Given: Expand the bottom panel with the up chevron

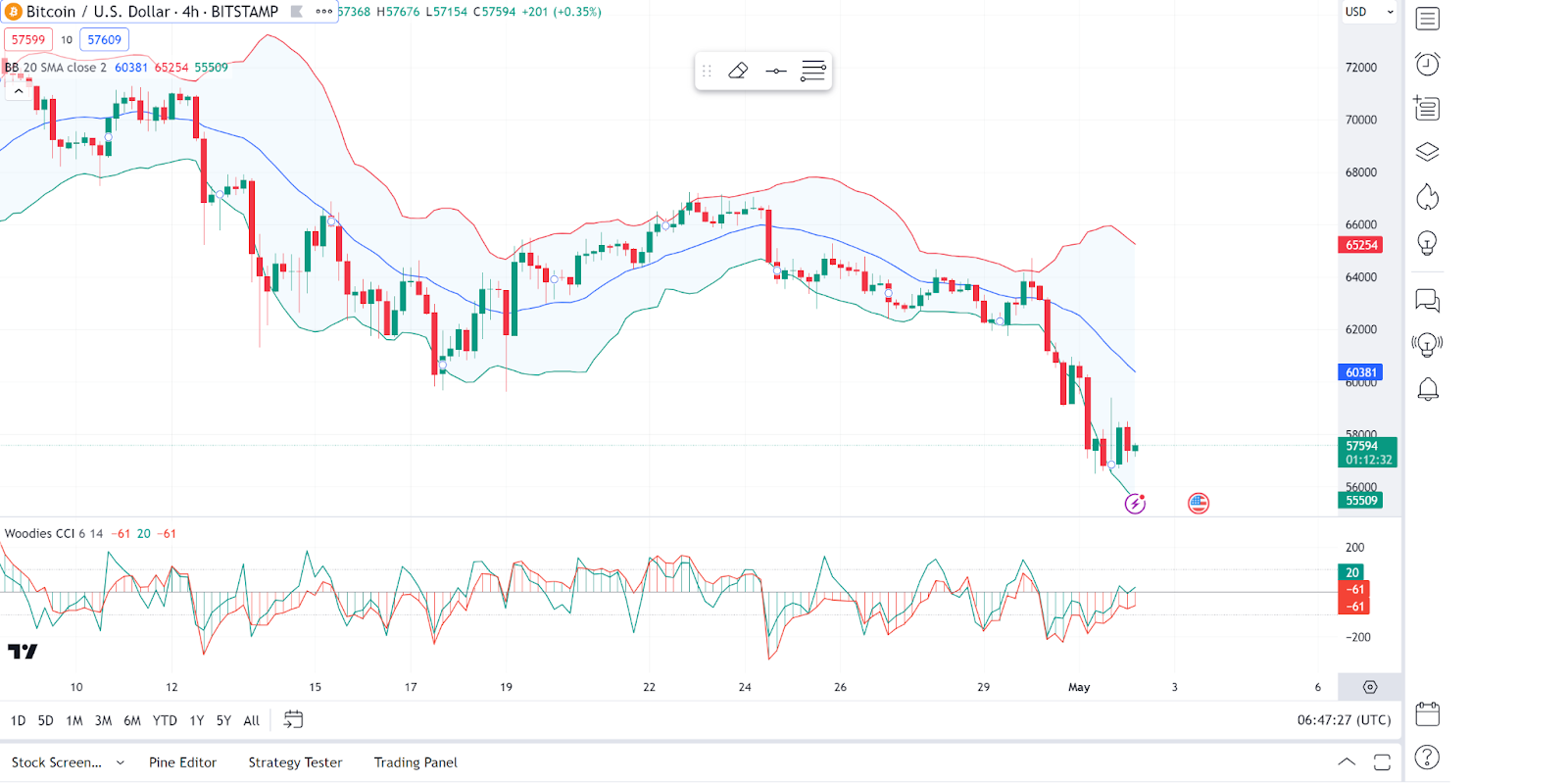Looking at the screenshot, I should click(x=1347, y=762).
